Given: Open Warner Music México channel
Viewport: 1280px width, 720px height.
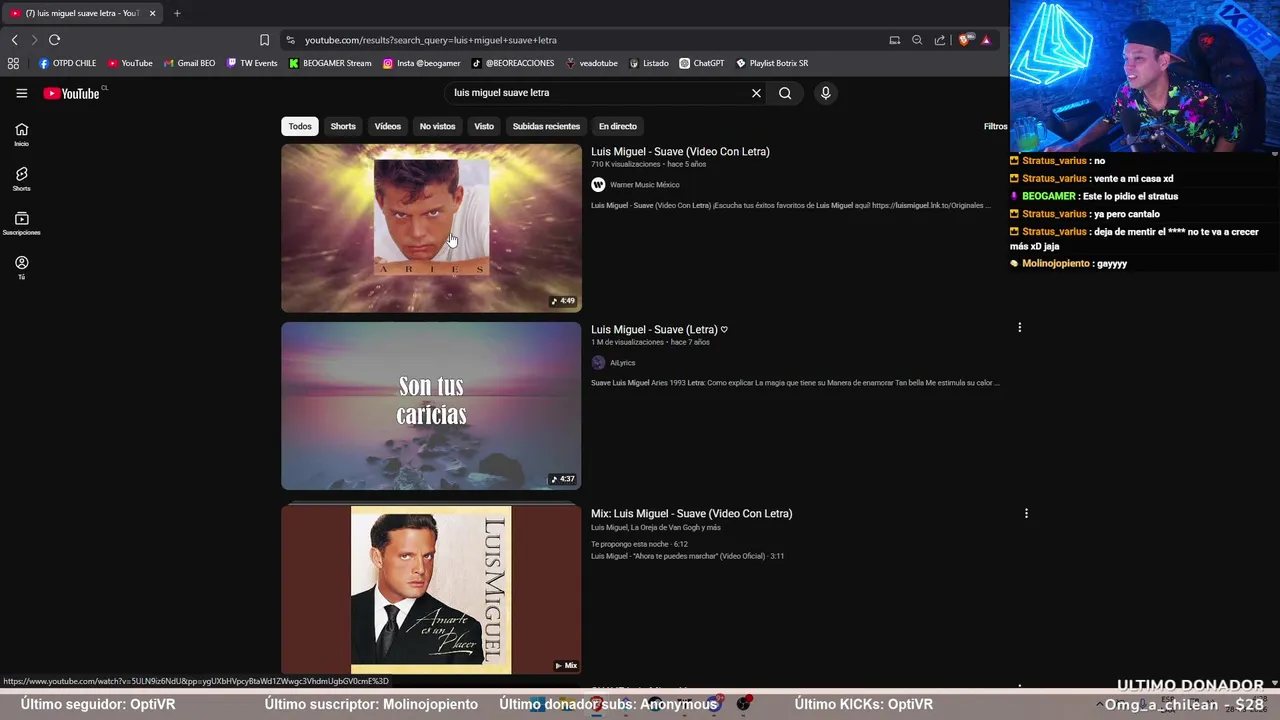Looking at the screenshot, I should (x=644, y=185).
